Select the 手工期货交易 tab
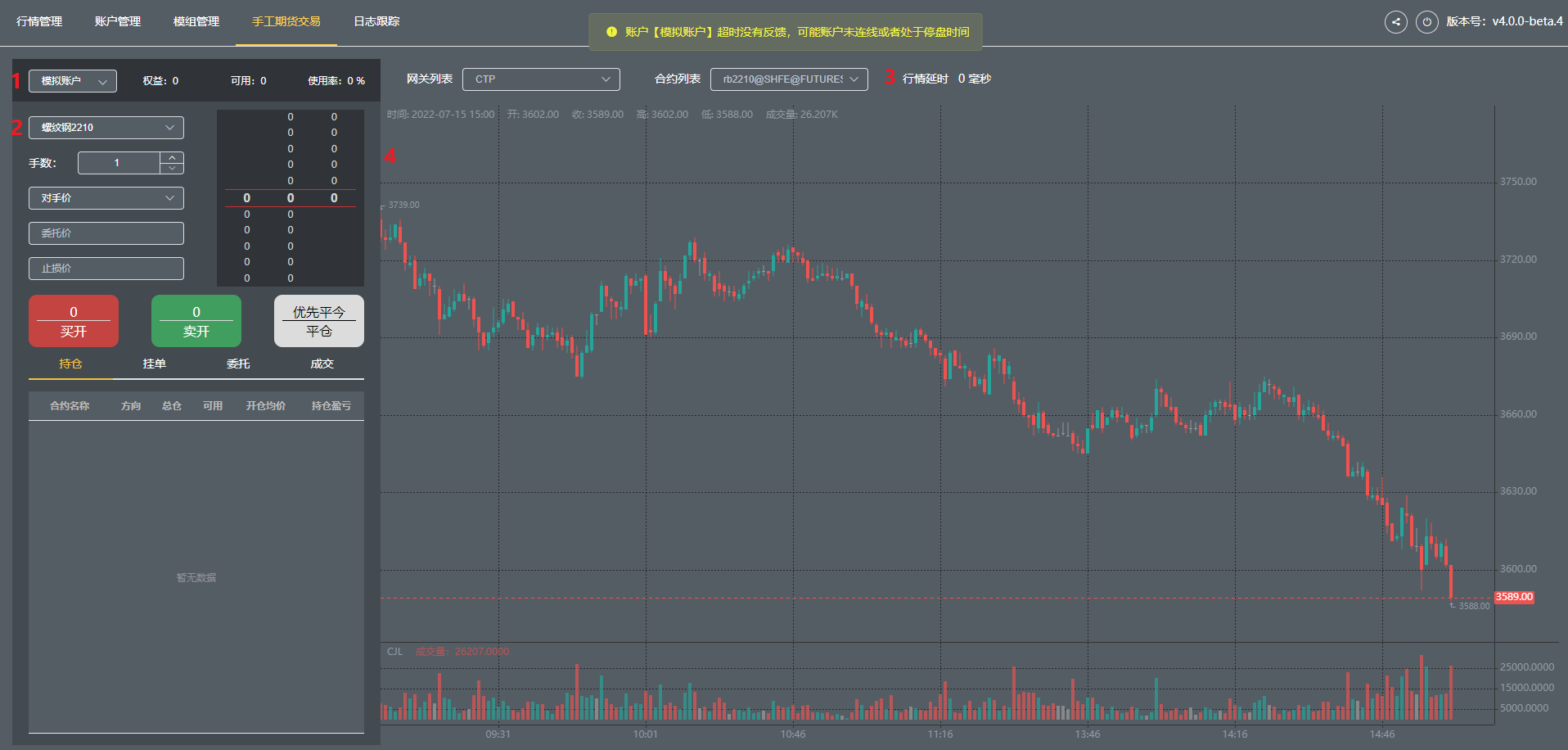The height and width of the screenshot is (750, 1568). pyautogui.click(x=286, y=21)
